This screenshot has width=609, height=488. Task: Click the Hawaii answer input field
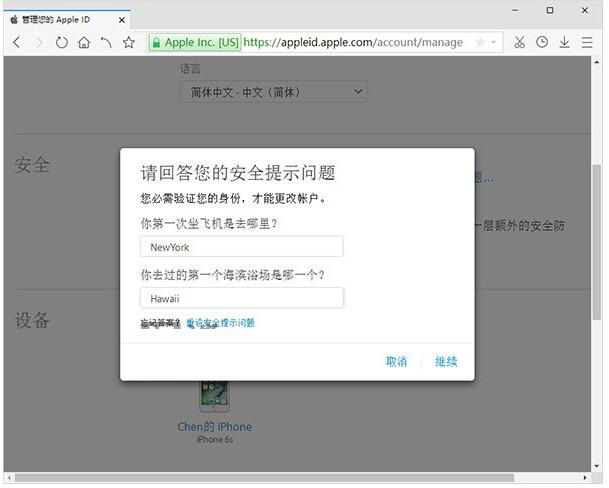coord(241,298)
